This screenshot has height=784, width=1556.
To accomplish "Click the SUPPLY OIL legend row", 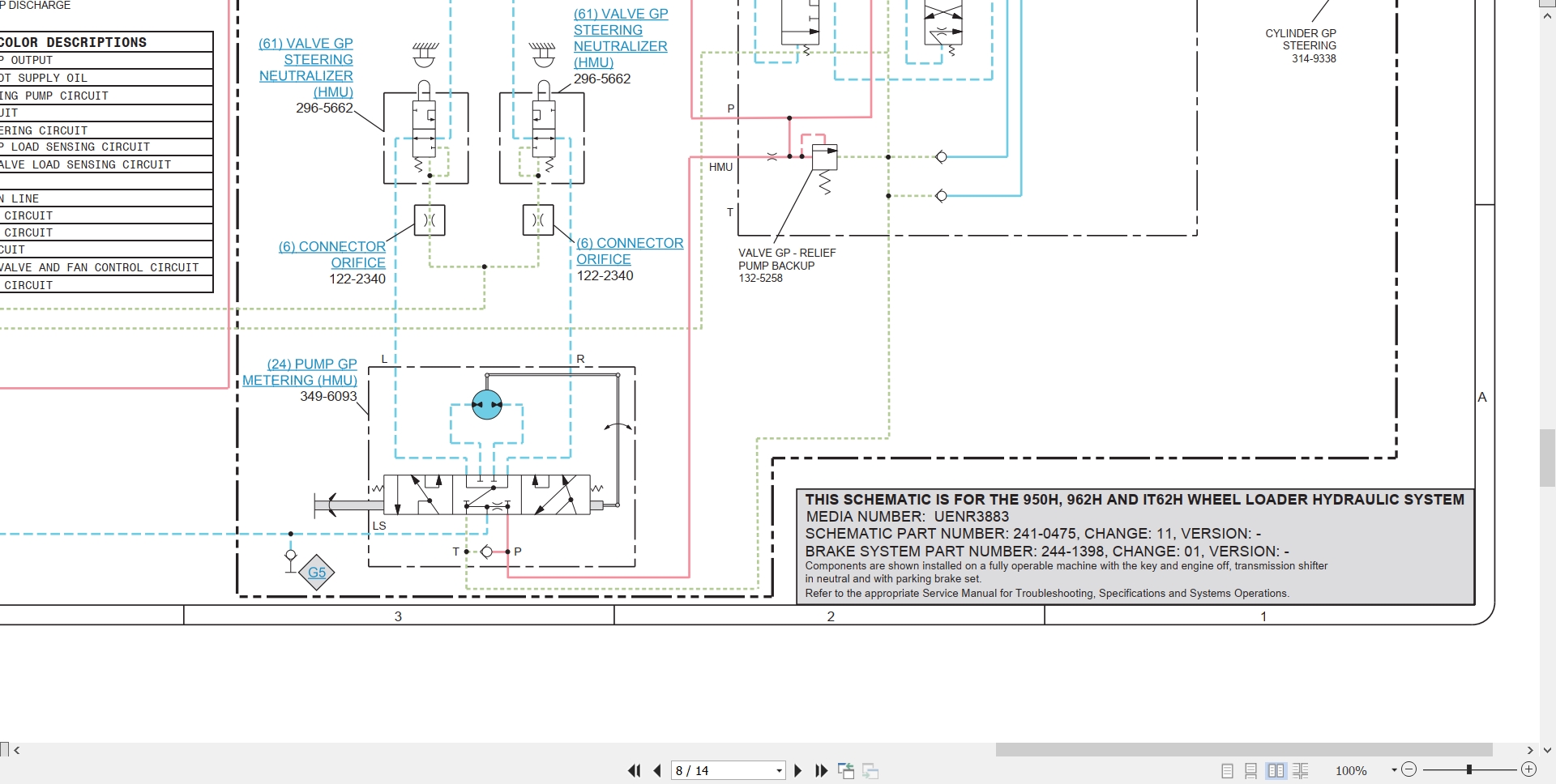I will tap(106, 78).
